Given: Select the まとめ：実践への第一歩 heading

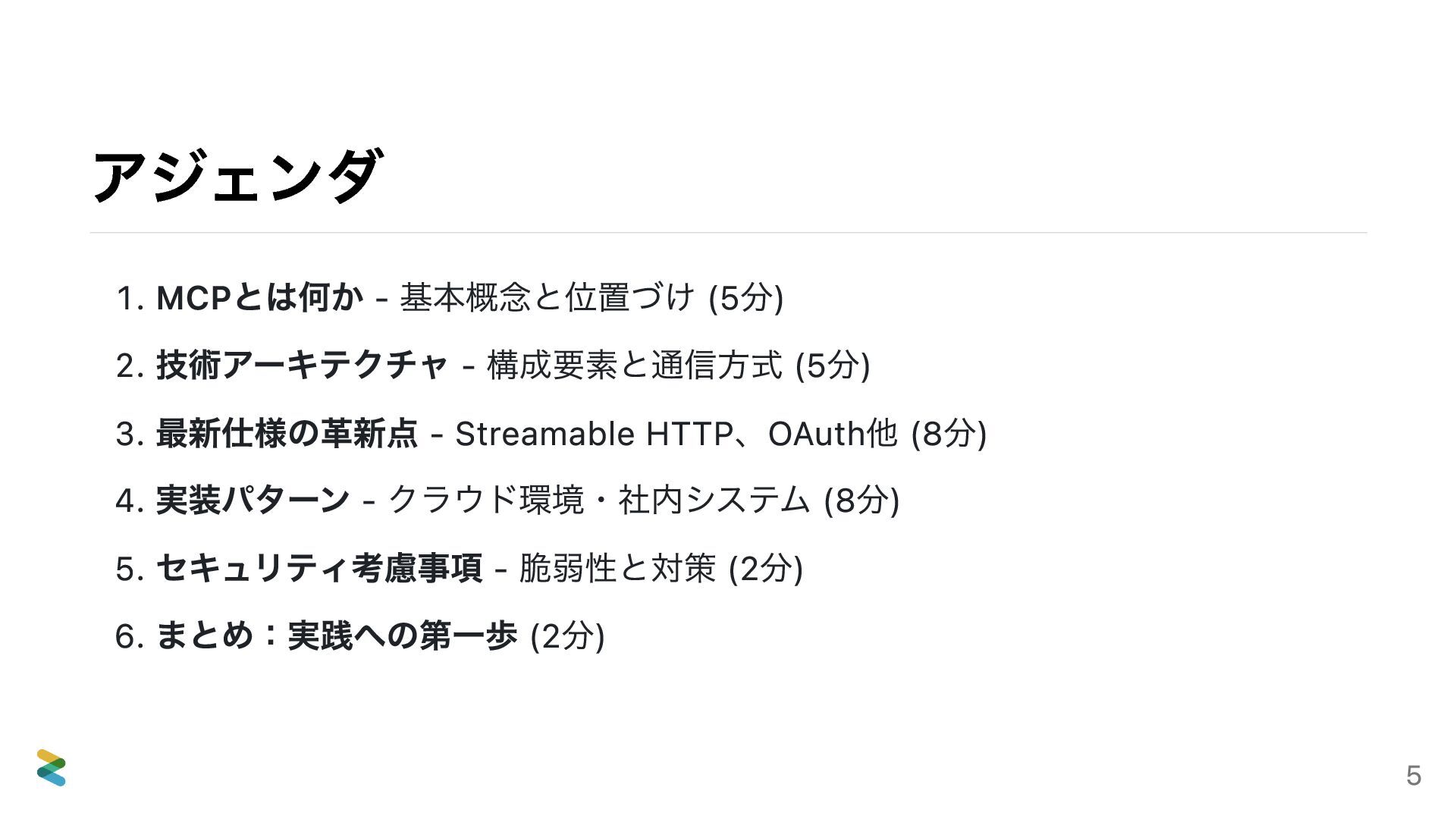Looking at the screenshot, I should [x=336, y=635].
